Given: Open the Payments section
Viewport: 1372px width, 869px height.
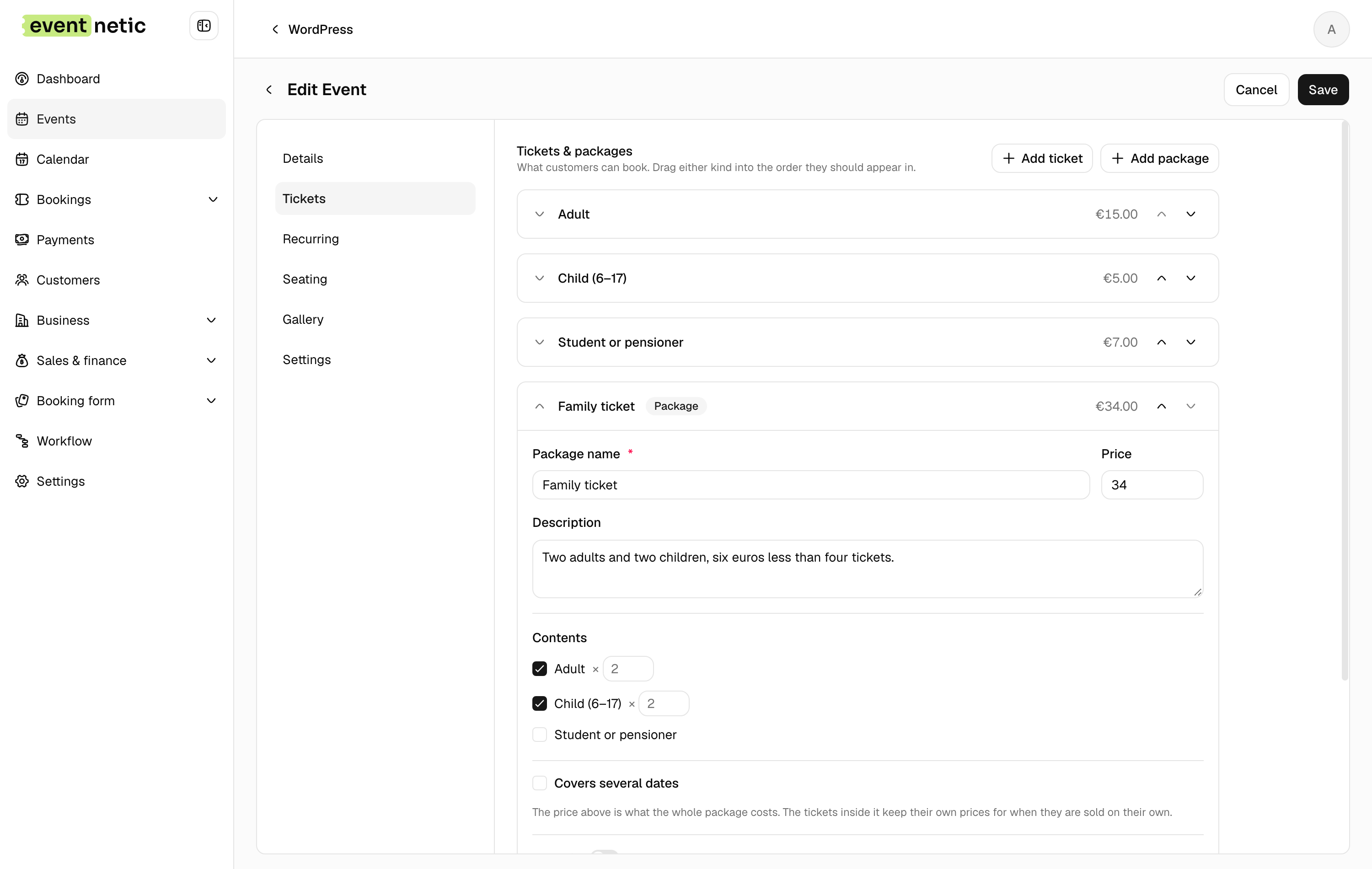Looking at the screenshot, I should click(116, 239).
